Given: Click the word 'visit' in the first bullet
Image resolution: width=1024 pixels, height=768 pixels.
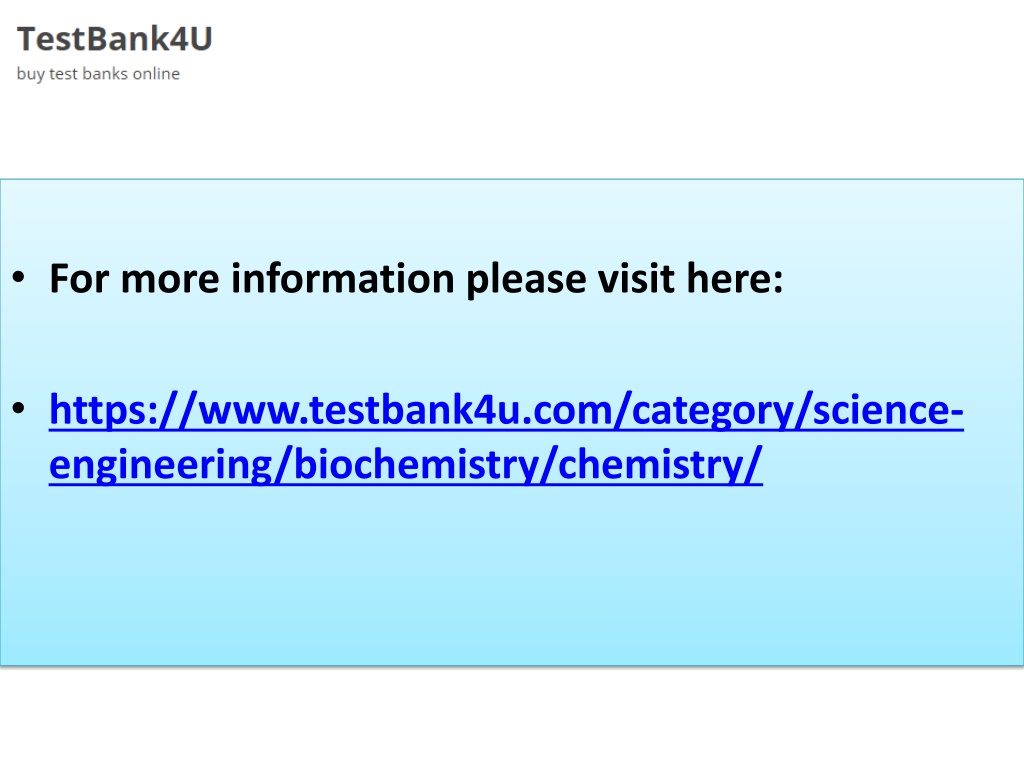Looking at the screenshot, I should (636, 279).
